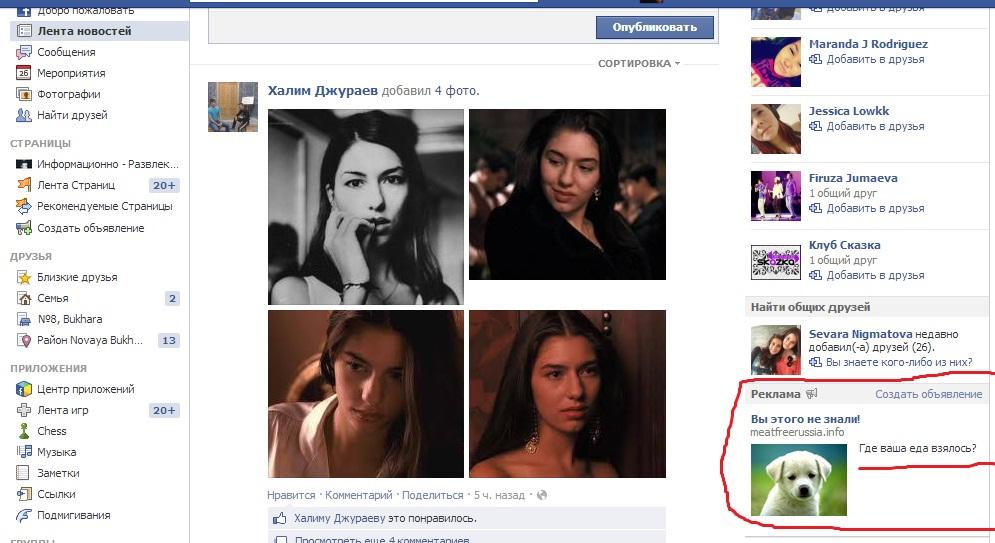Open Sevara Nigmatova profile link
Screen dimensions: 995x543
860,334
